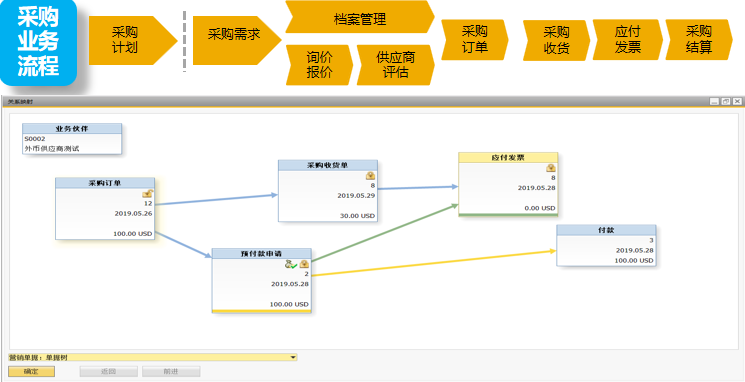This screenshot has height=382, width=745.
Task: Click the lock icon in 采购收货单 box
Action: click(371, 176)
